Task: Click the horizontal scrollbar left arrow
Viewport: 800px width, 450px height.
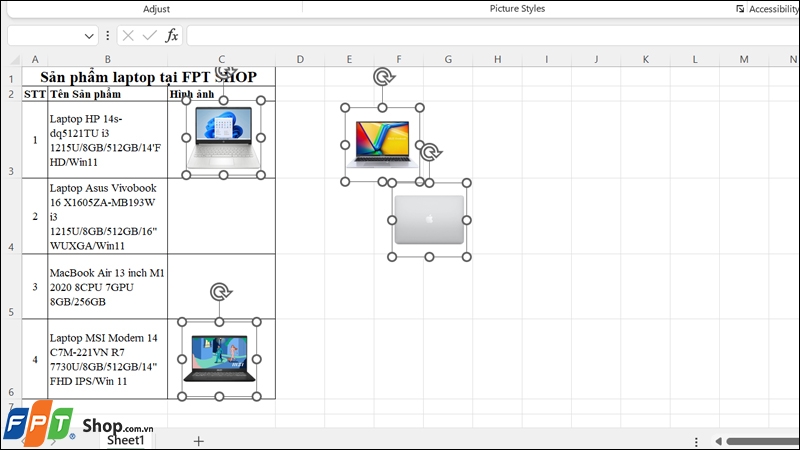Action: click(718, 441)
